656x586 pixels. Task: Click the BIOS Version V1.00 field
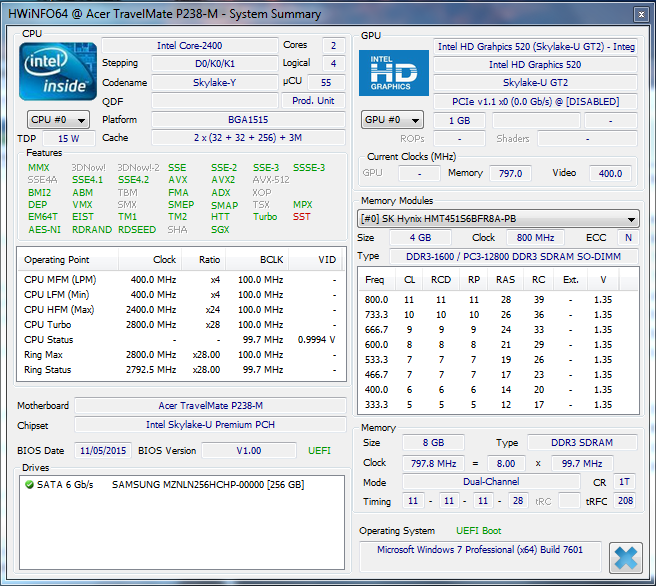(x=249, y=450)
